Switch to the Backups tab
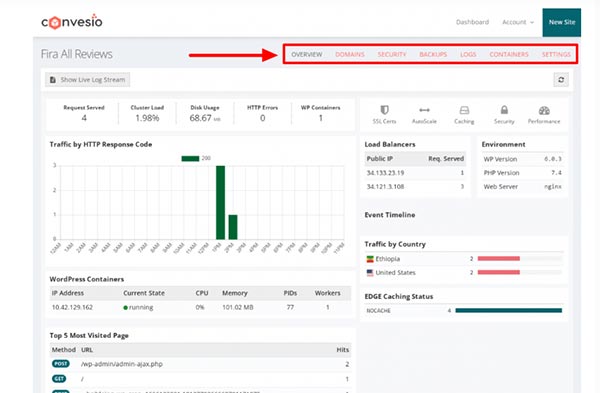This screenshot has height=393, width=600. (433, 54)
